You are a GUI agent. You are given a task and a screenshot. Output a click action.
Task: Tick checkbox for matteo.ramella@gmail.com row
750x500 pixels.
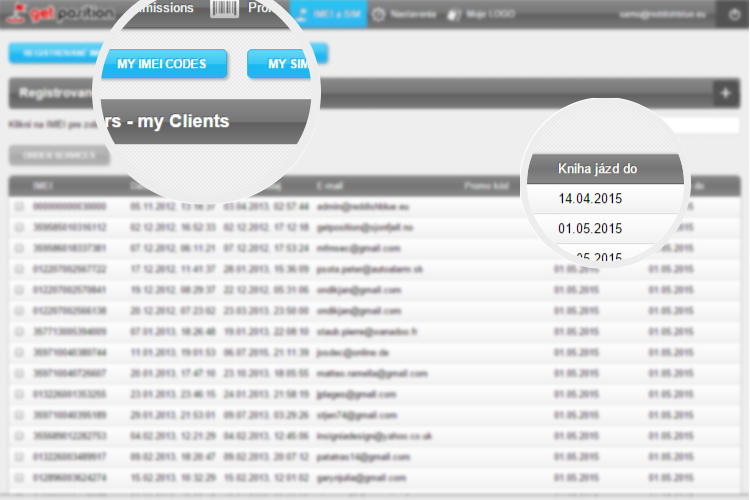pos(19,373)
